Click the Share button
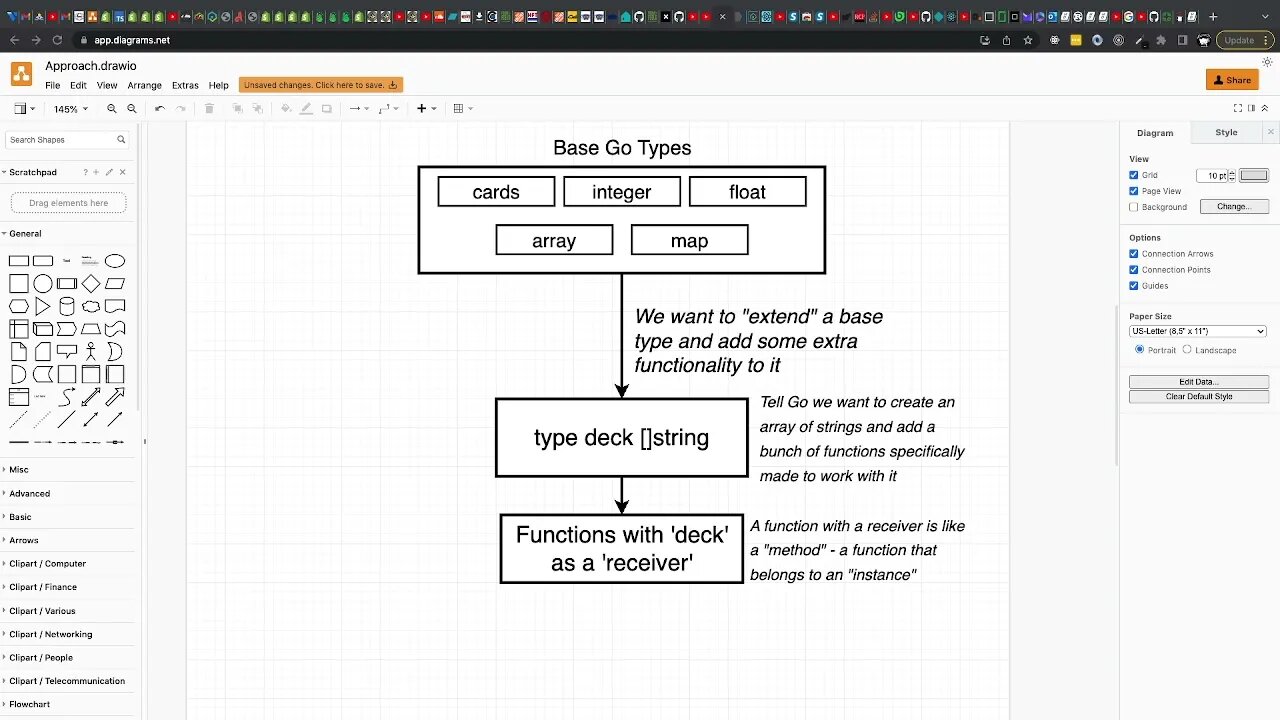 point(1232,80)
